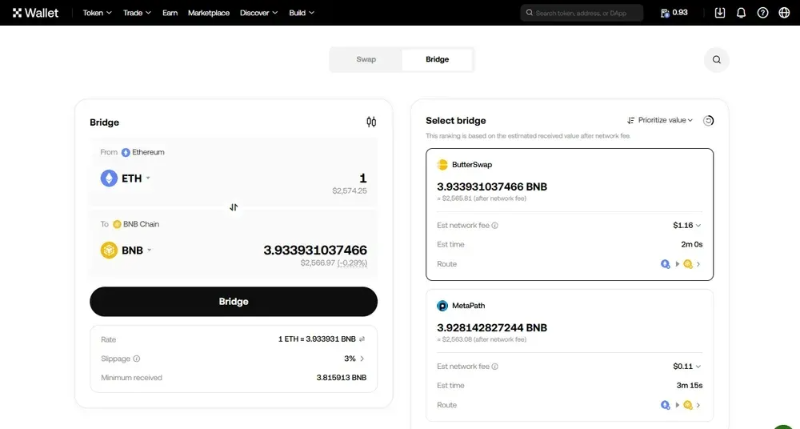
Task: Expand the ButterSwap route details chevron
Action: [x=698, y=264]
